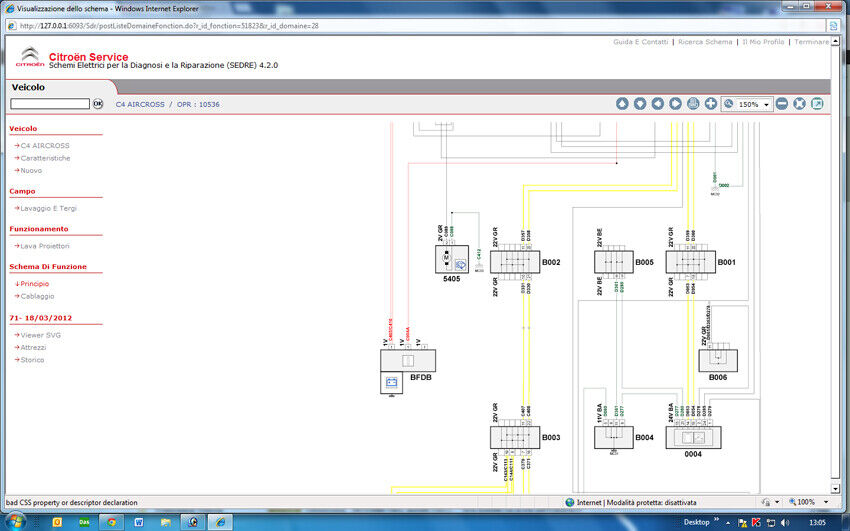Open the 150% zoom level dropdown
This screenshot has height=531, width=850.
pos(766,104)
